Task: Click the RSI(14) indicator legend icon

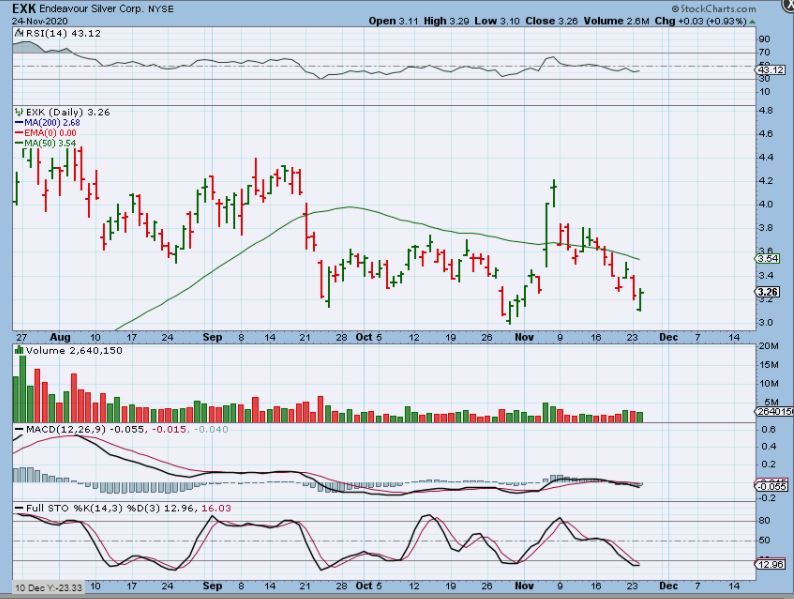Action: [x=19, y=33]
